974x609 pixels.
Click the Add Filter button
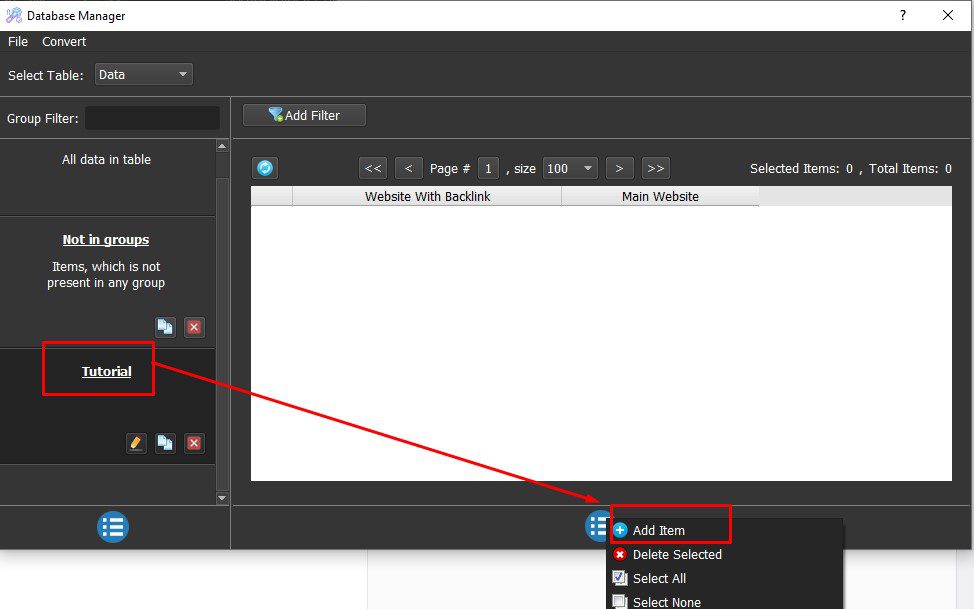coord(304,115)
